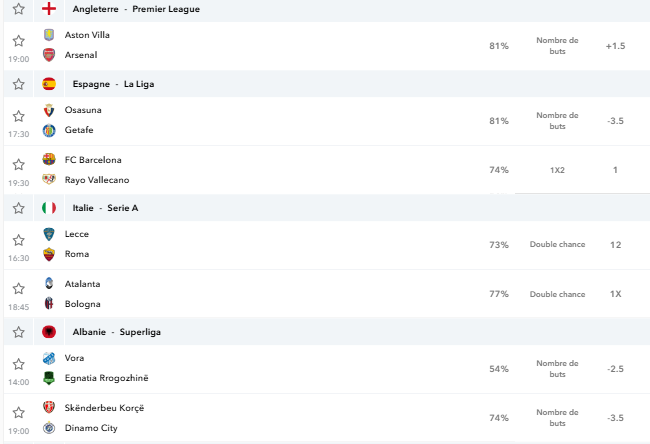The height and width of the screenshot is (444, 650).
Task: Open the Italie - Serie A league
Action: click(x=105, y=208)
